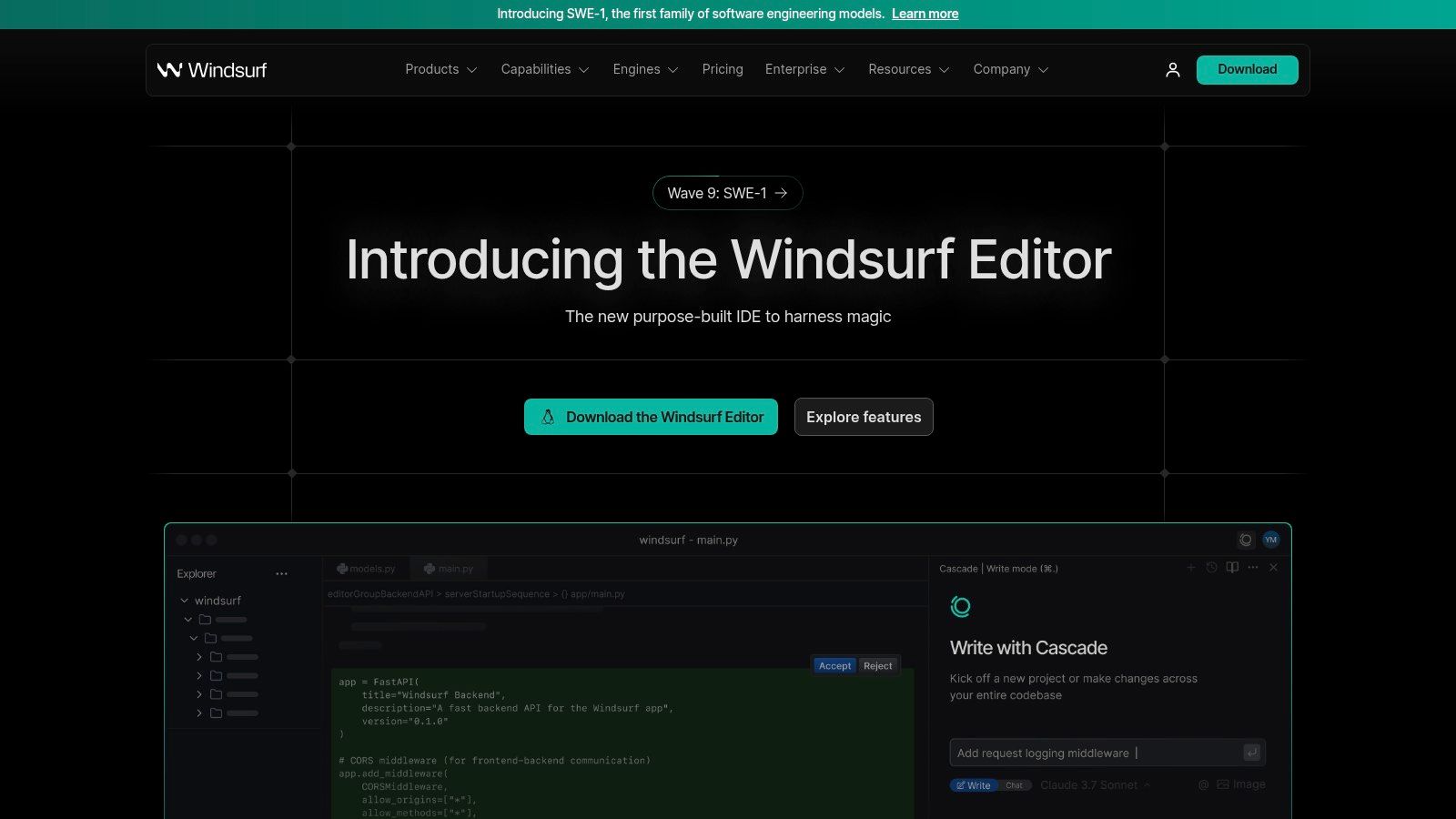Switch Cascade to Write mode
The width and height of the screenshot is (1456, 819).
point(974,785)
